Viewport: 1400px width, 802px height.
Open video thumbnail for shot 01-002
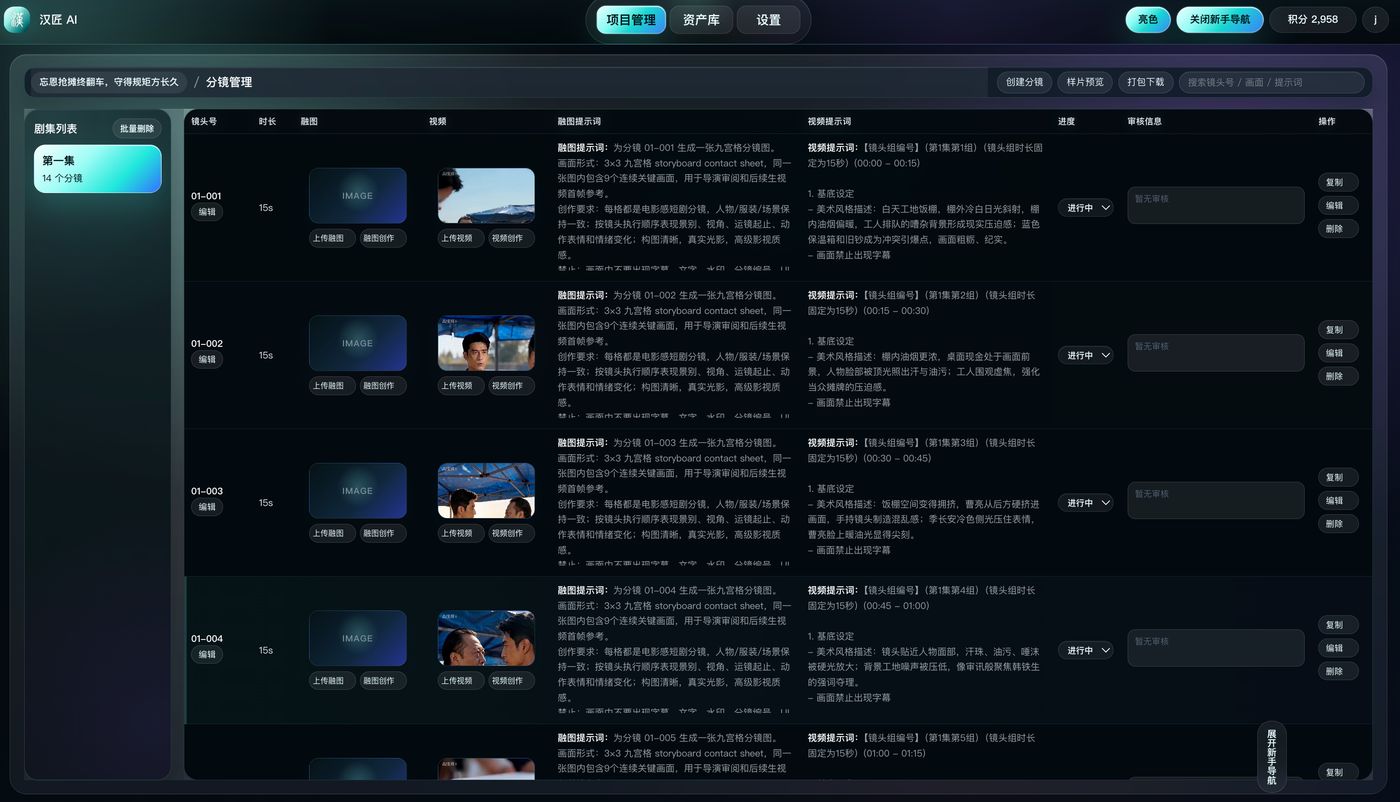486,343
